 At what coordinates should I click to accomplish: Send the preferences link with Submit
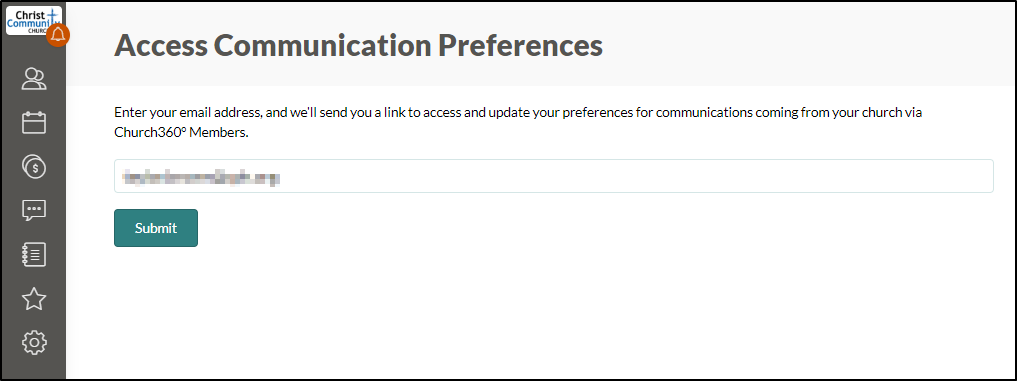pyautogui.click(x=156, y=228)
